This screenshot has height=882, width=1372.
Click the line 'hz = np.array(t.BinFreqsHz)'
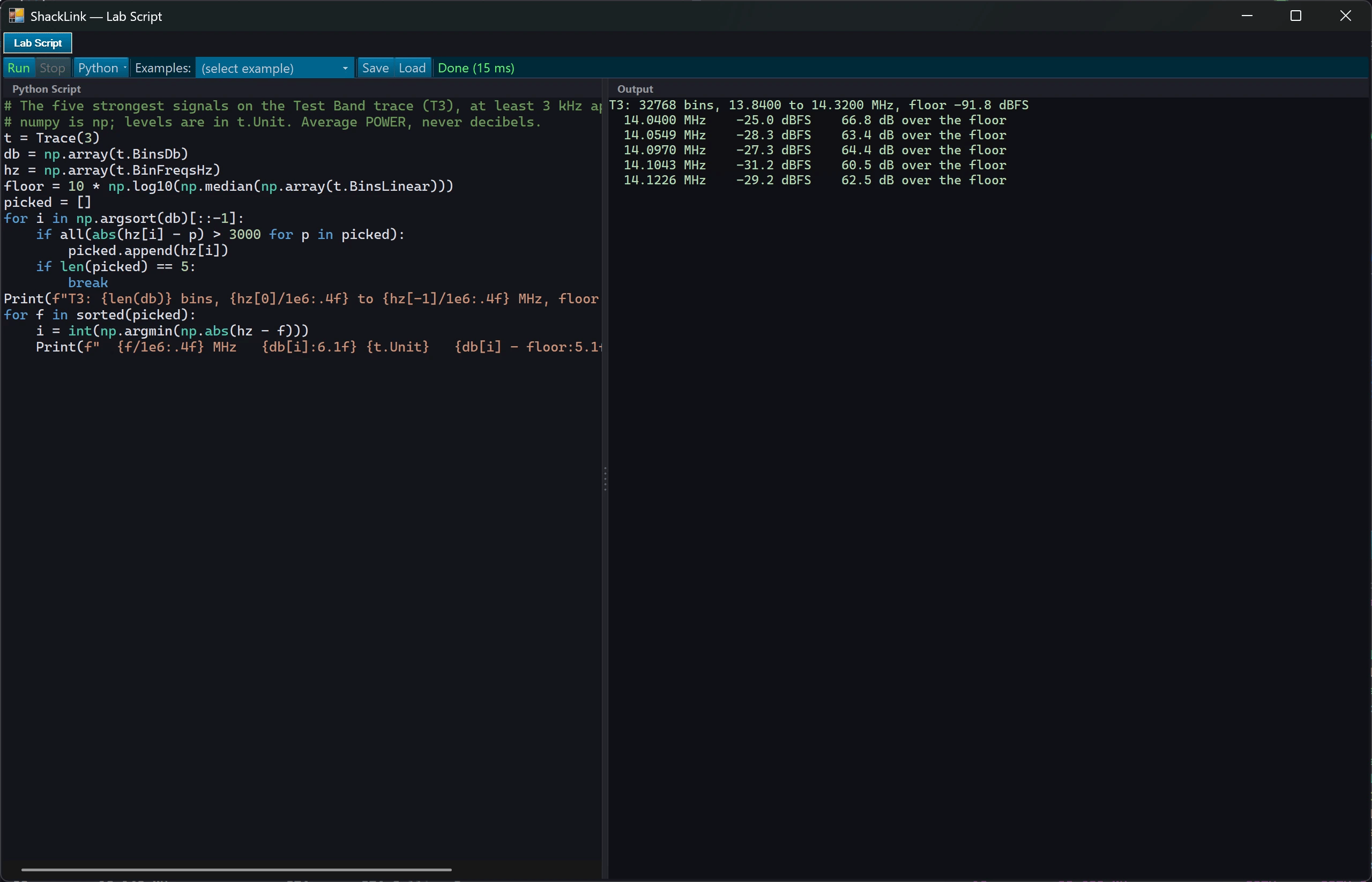coord(113,170)
